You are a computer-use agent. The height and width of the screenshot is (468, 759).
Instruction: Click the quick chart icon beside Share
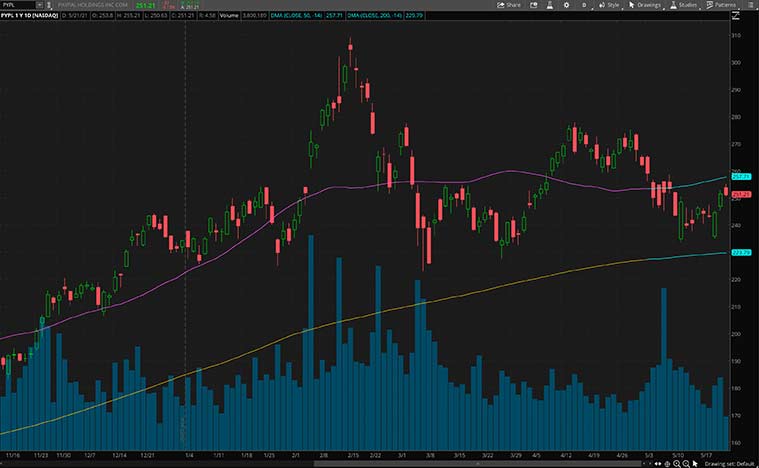coord(536,5)
